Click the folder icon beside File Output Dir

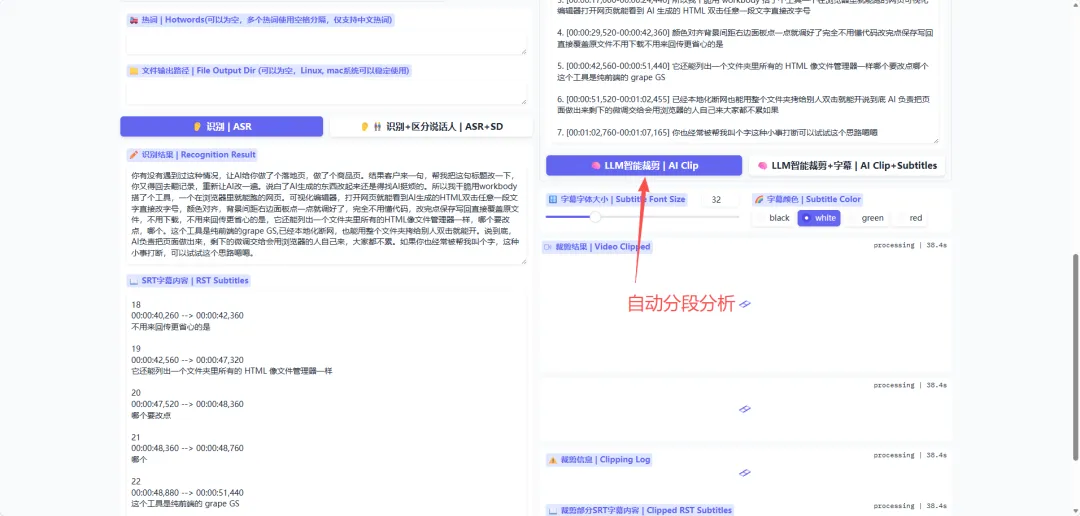(134, 70)
